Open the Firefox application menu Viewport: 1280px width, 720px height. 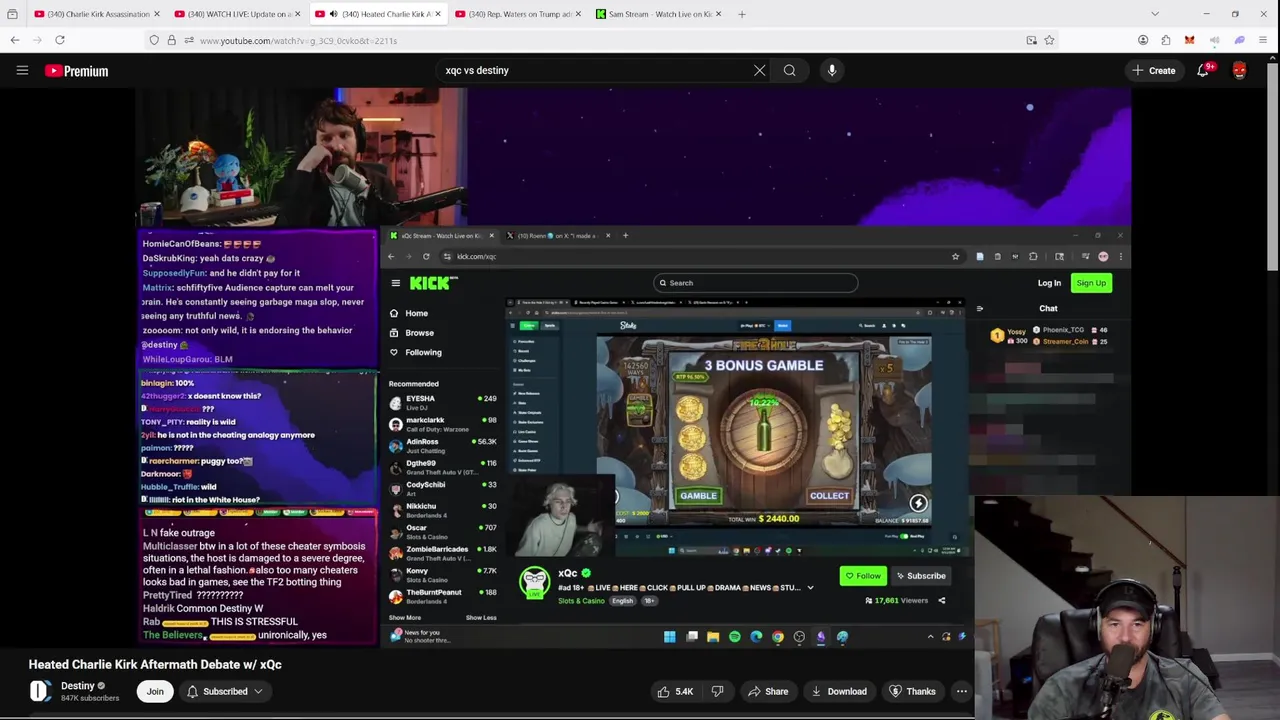coord(1263,40)
